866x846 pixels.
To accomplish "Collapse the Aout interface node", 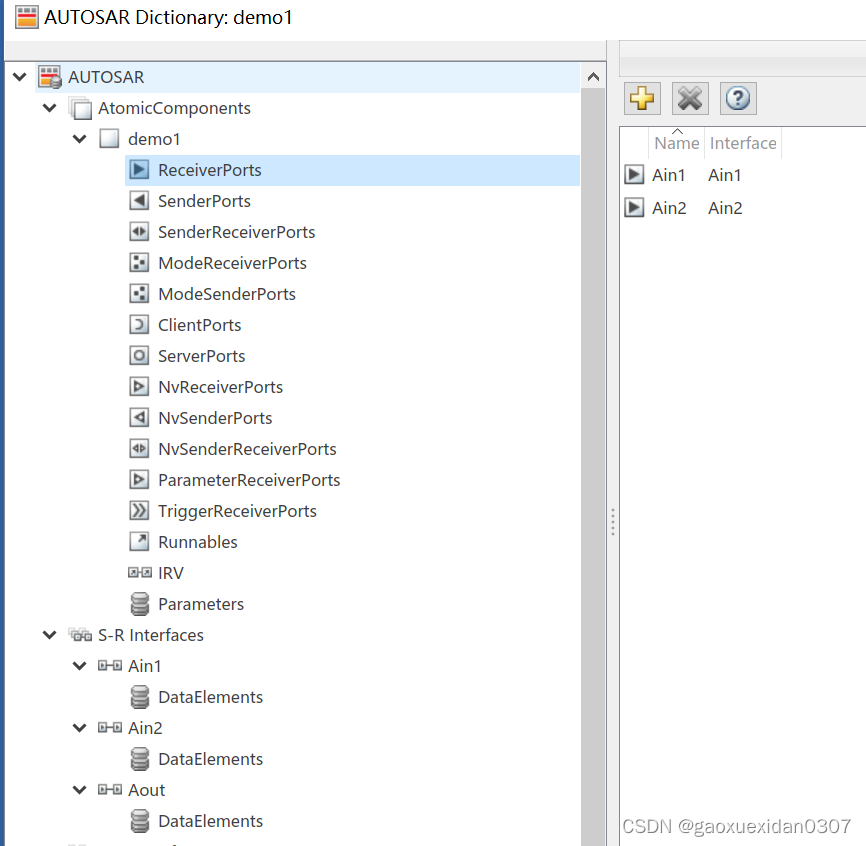I will pos(80,790).
